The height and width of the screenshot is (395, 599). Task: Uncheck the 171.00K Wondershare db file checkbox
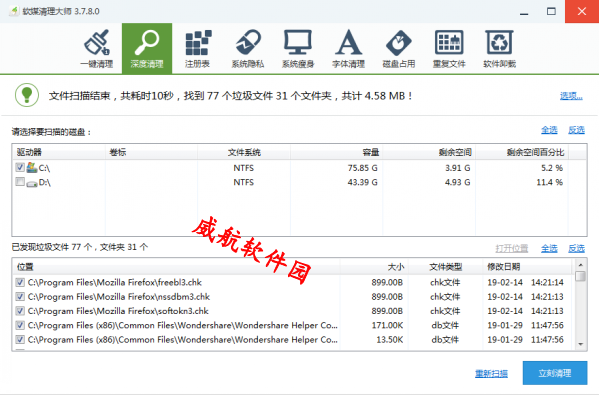coord(20,325)
